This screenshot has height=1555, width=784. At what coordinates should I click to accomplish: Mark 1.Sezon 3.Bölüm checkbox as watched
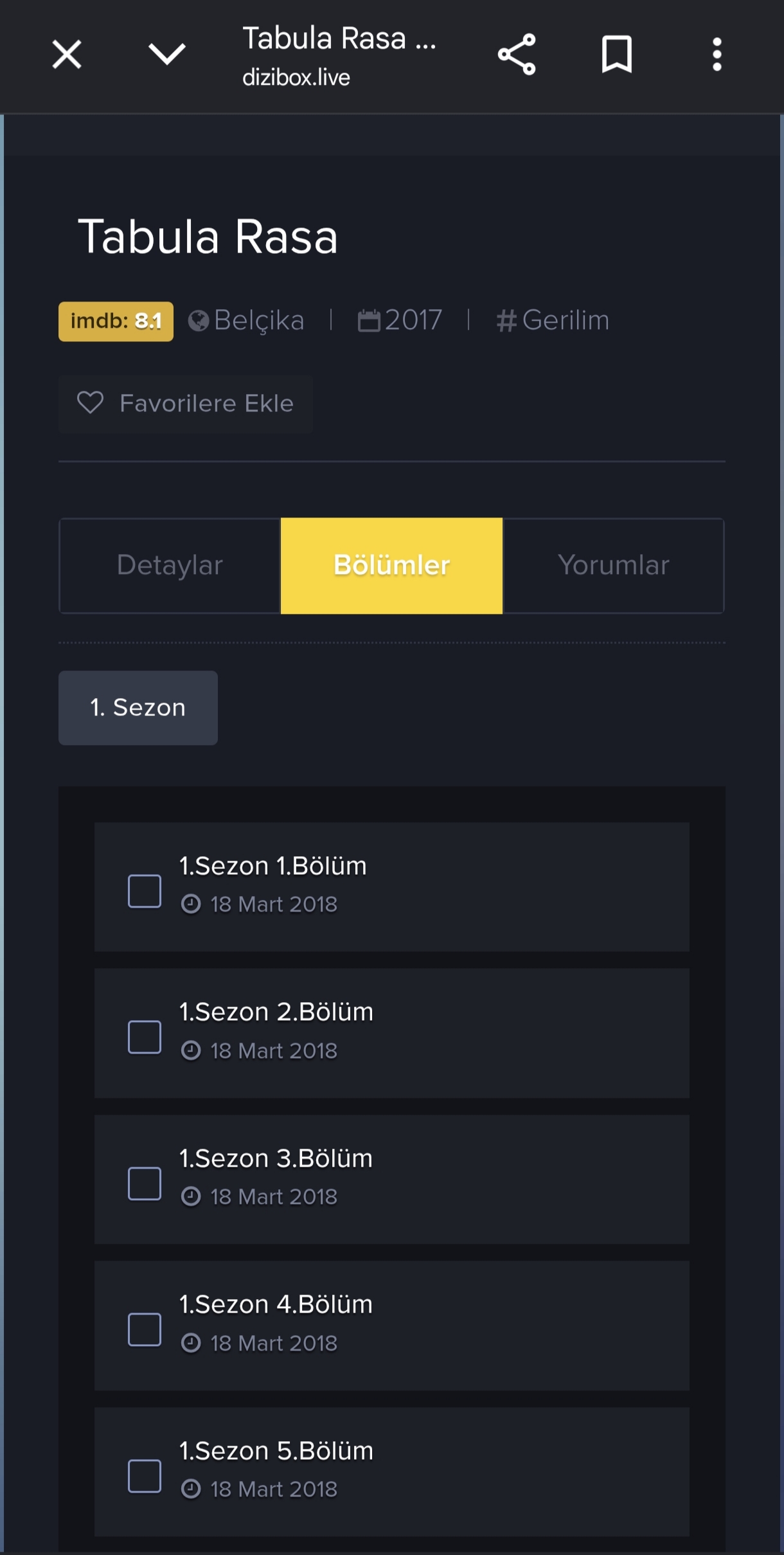pyautogui.click(x=145, y=1183)
